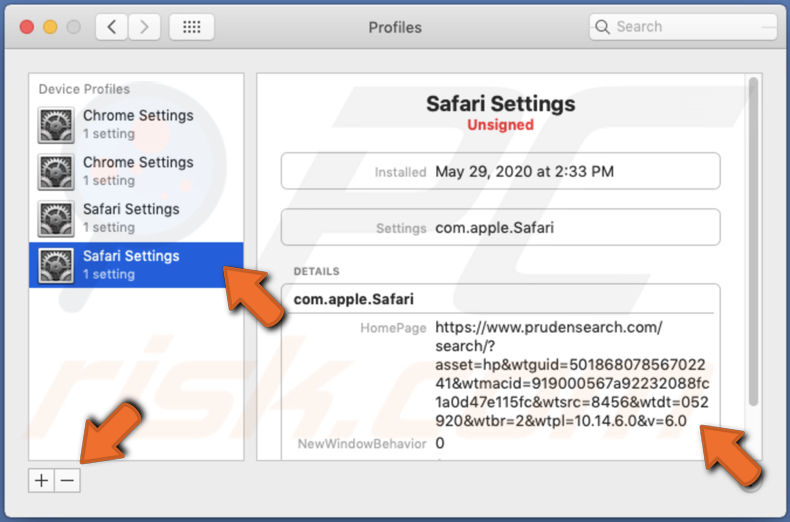790x522 pixels.
Task: Select the unhighlighted Safari Settings profile
Action: [131, 217]
